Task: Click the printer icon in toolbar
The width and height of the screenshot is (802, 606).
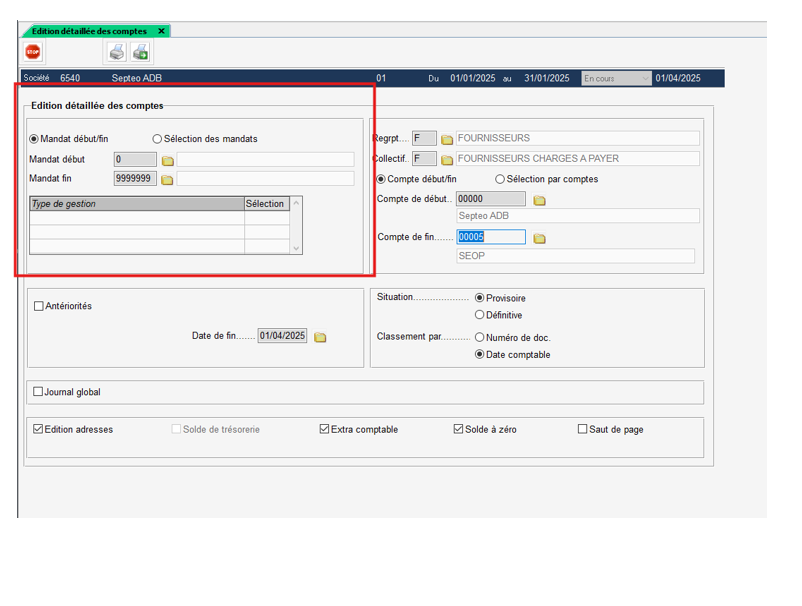Action: [x=117, y=52]
